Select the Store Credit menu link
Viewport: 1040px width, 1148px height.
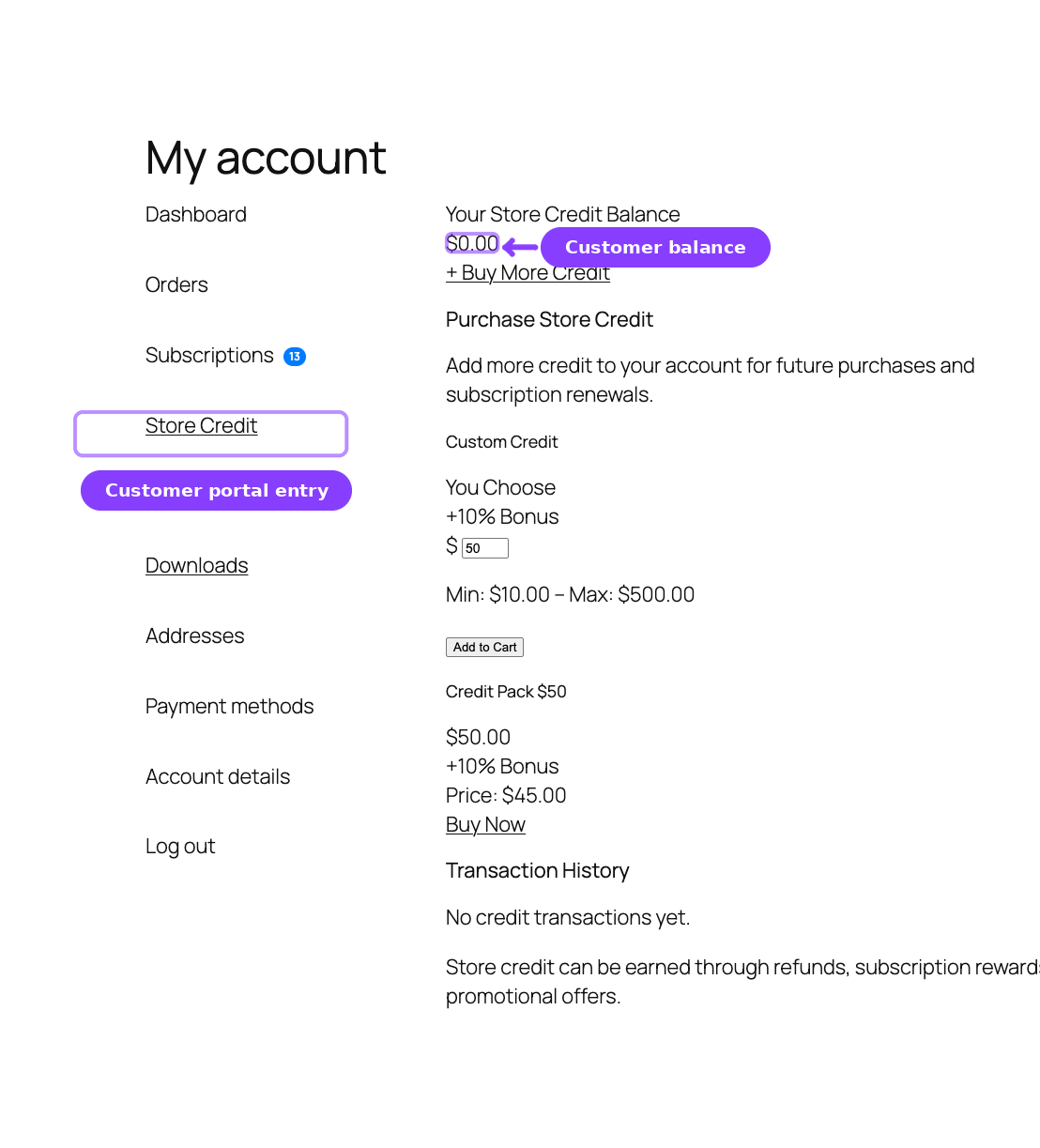coord(201,425)
